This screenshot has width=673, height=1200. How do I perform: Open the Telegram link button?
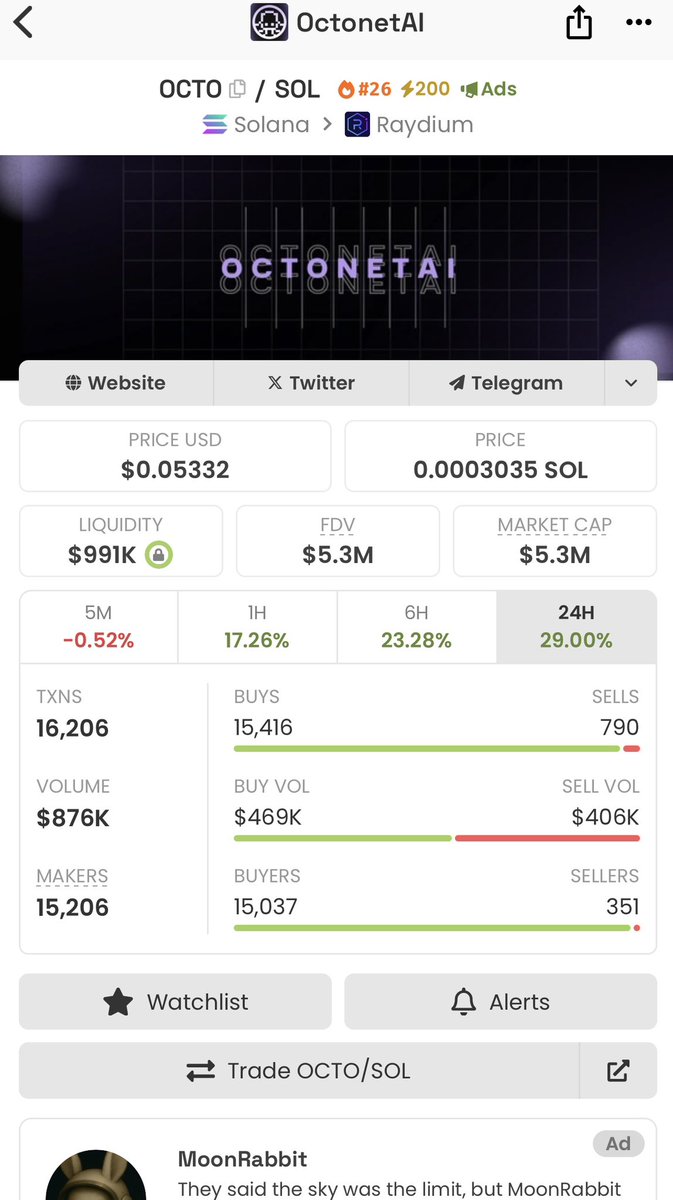[506, 383]
